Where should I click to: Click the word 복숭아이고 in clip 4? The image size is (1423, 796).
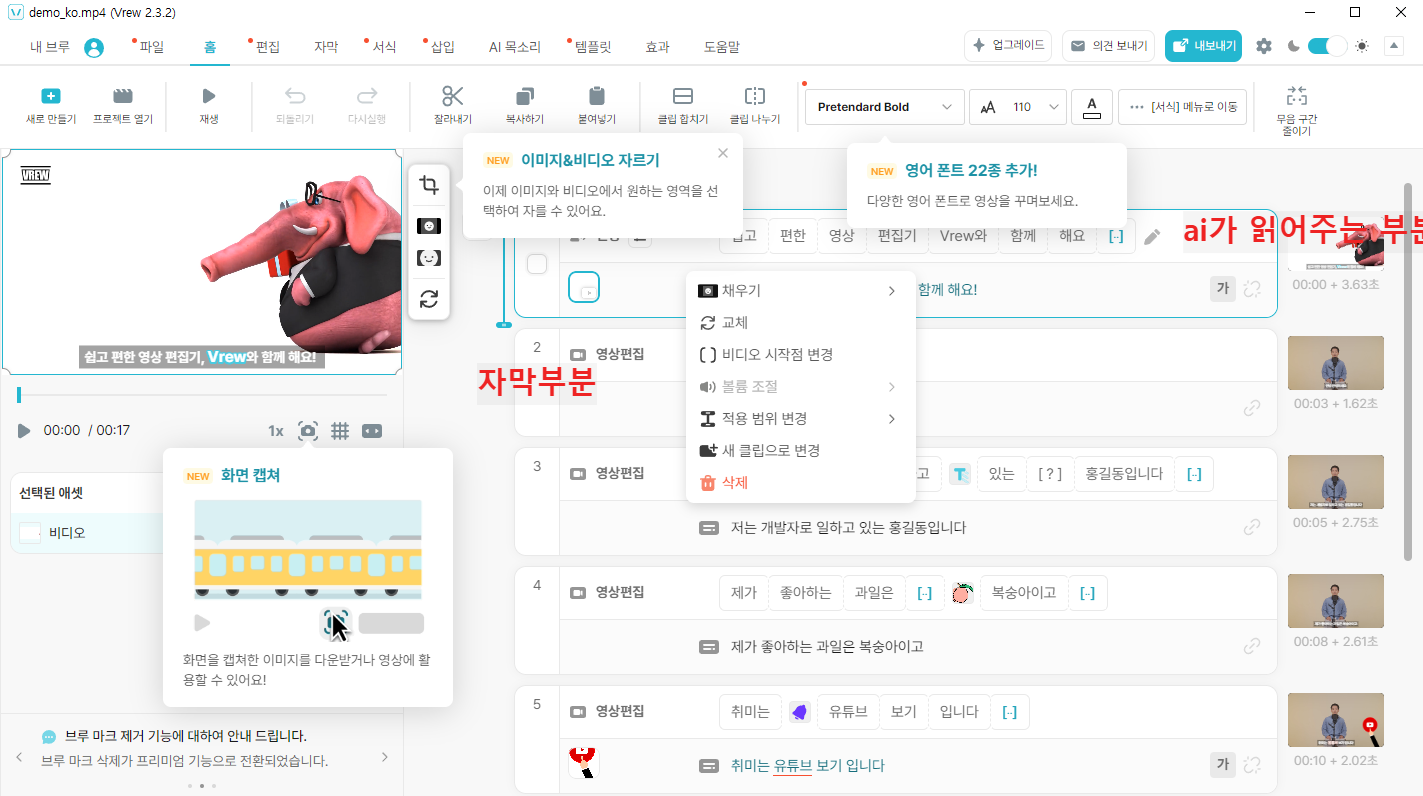pos(1024,593)
